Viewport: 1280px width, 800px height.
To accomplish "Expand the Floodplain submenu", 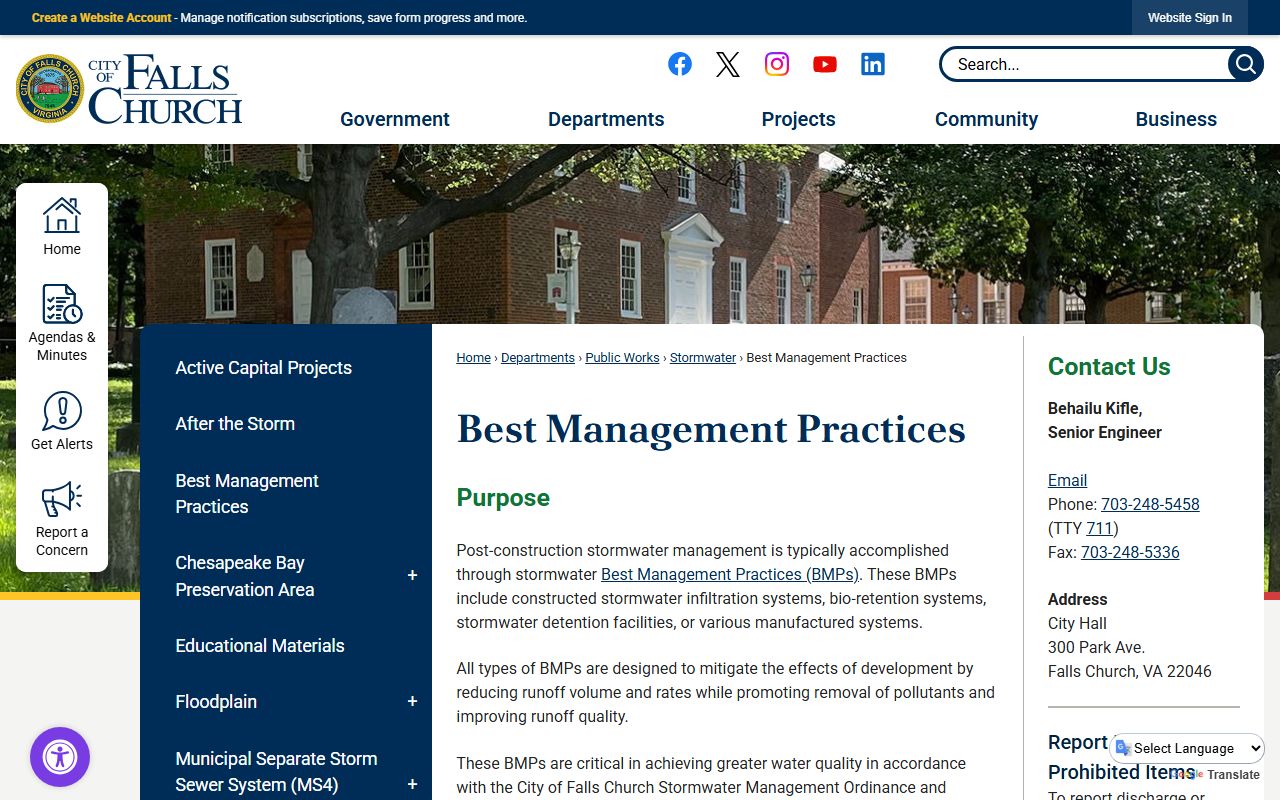I will point(412,702).
